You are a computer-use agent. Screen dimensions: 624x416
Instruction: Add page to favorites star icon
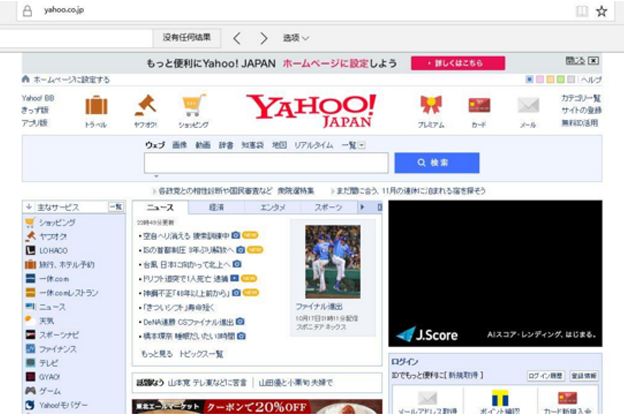click(601, 11)
